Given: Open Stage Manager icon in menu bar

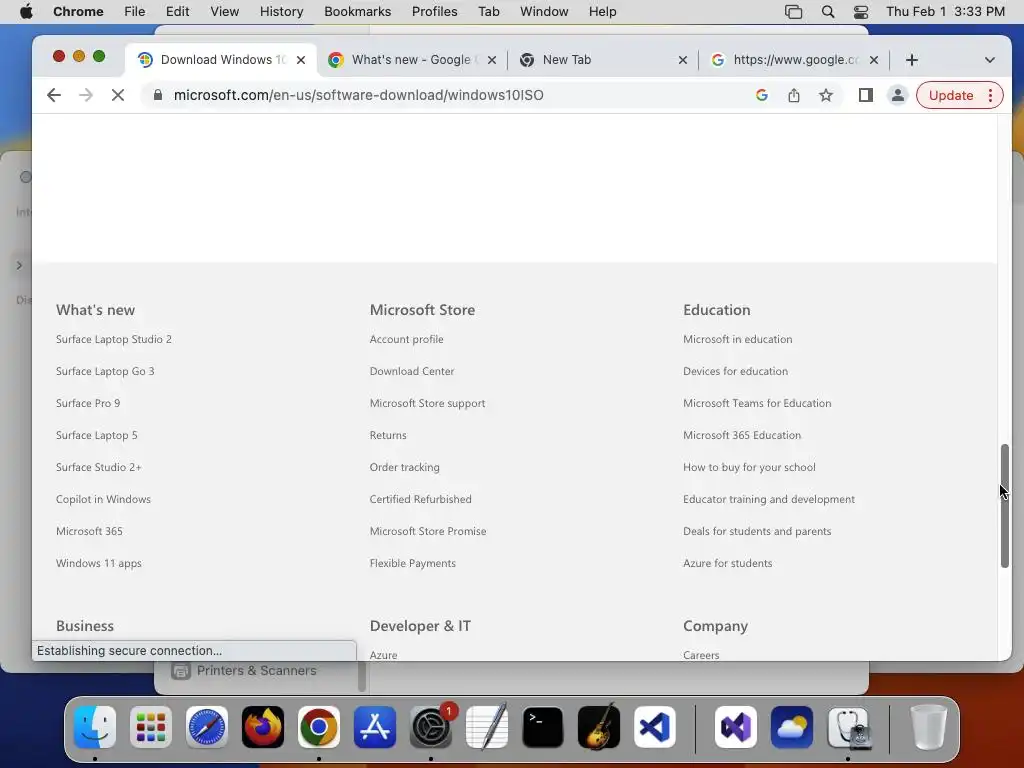Looking at the screenshot, I should pos(793,12).
